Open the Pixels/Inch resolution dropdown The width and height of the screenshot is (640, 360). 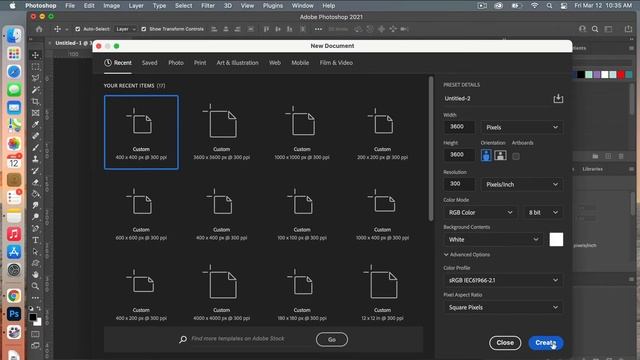[x=522, y=184]
